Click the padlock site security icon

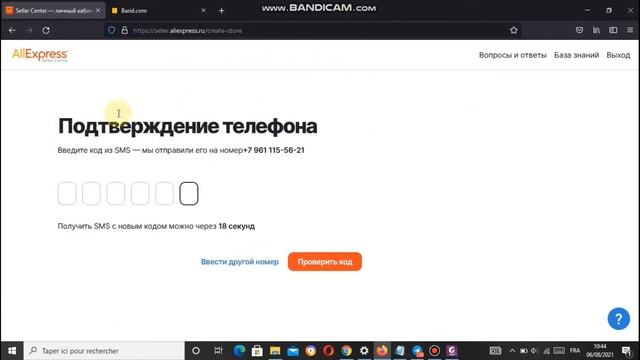(x=124, y=30)
